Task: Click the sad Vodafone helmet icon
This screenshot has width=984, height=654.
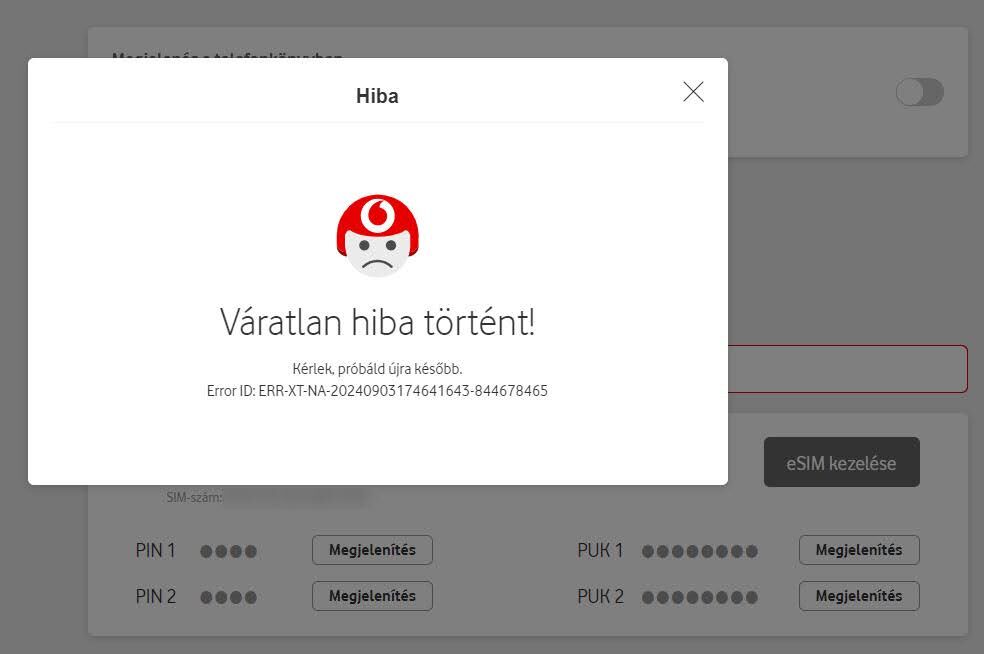Action: click(377, 235)
